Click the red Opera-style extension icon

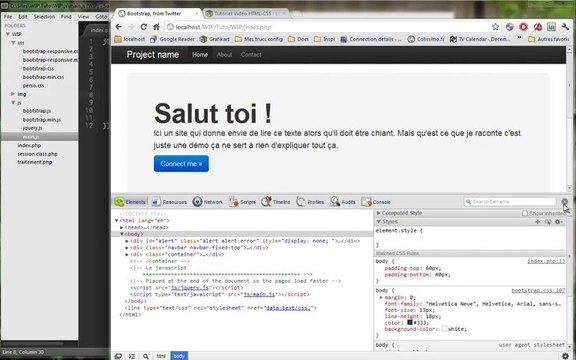[523, 26]
